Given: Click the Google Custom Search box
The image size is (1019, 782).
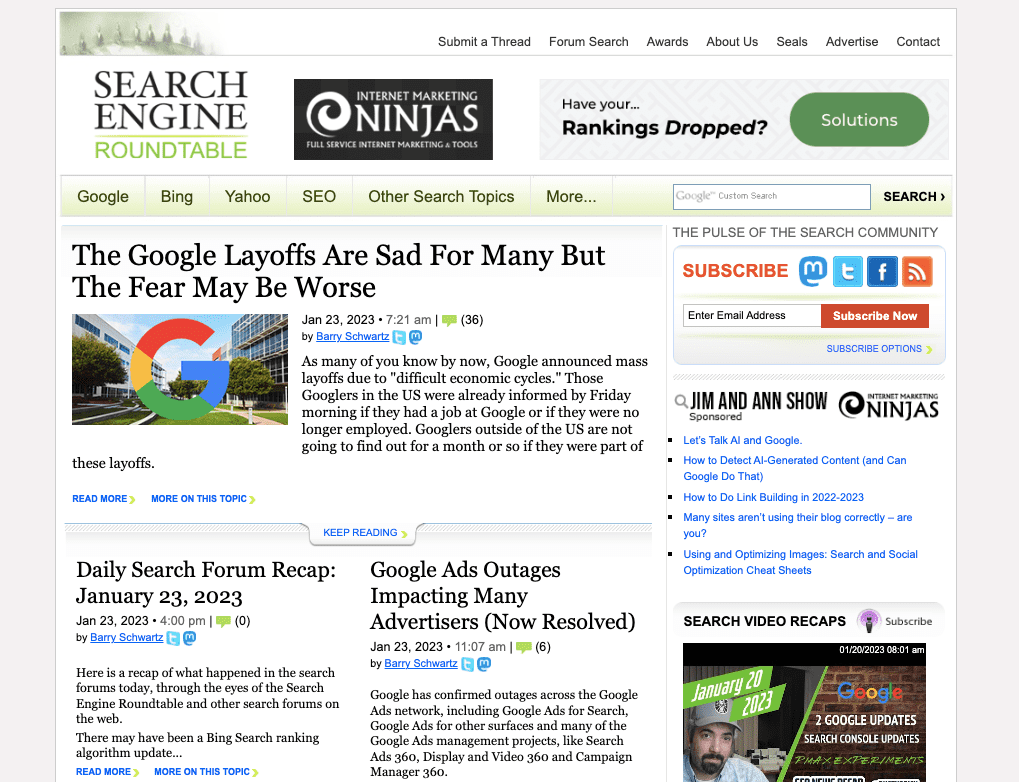Looking at the screenshot, I should 772,197.
